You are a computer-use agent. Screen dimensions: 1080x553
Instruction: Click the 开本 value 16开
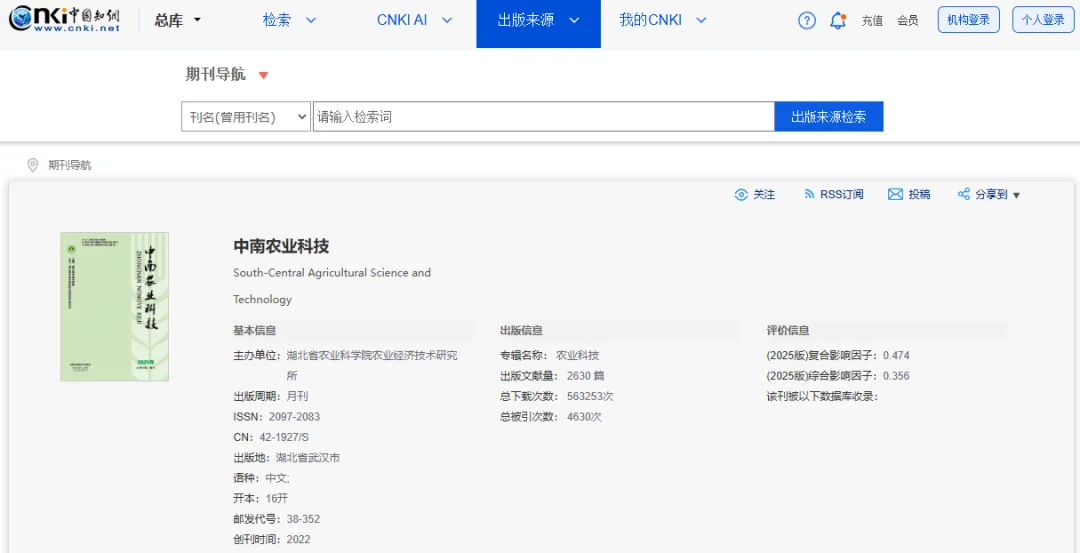coord(276,498)
